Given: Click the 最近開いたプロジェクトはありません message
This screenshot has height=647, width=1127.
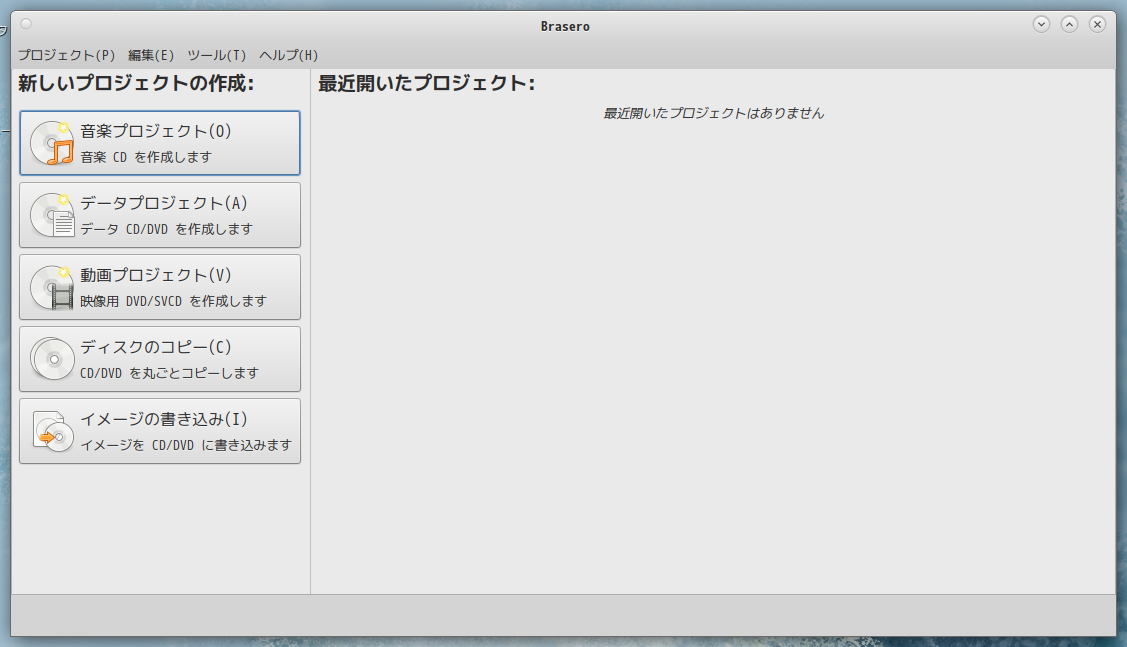Looking at the screenshot, I should 713,113.
